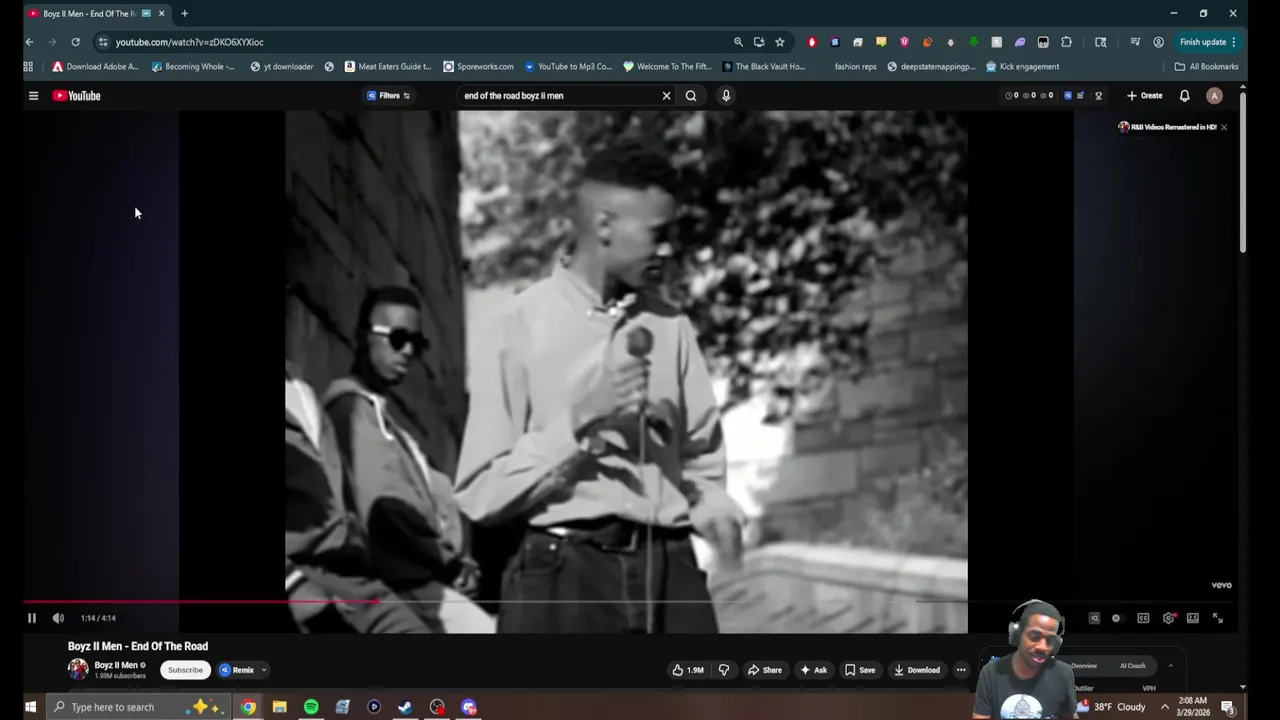
Task: Open the bookmarks apps grid icon
Action: point(28,67)
